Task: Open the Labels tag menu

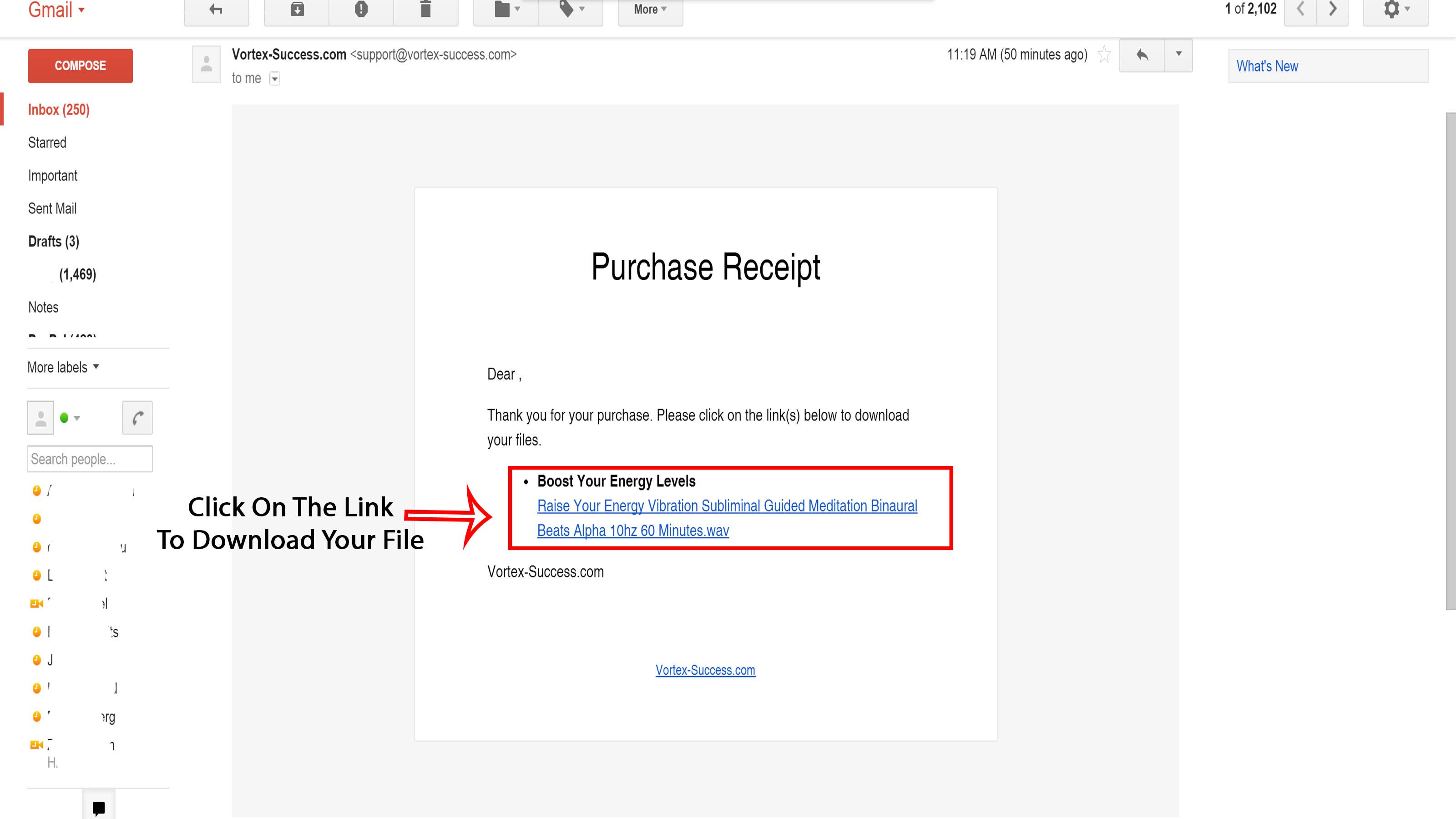Action: tap(571, 10)
